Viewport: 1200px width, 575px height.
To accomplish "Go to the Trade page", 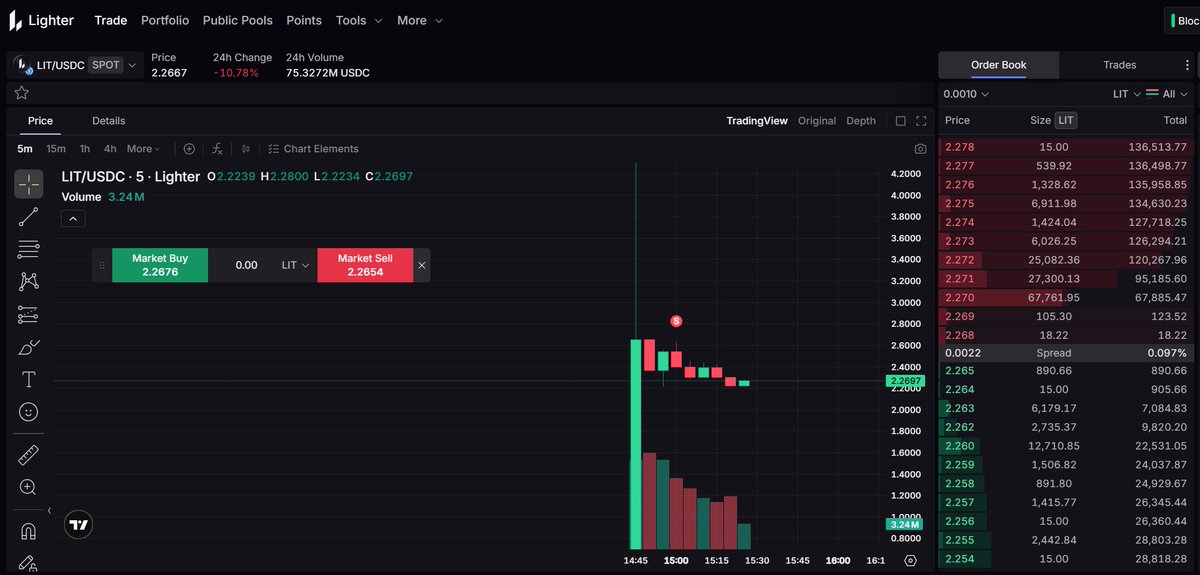I will 110,20.
